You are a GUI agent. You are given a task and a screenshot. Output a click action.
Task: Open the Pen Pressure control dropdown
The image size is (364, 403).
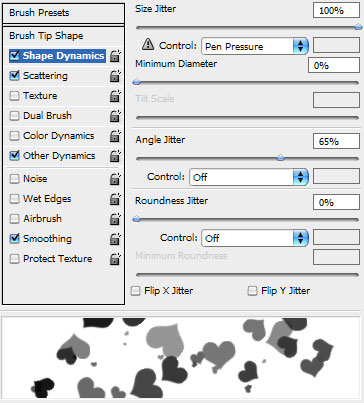tap(255, 46)
